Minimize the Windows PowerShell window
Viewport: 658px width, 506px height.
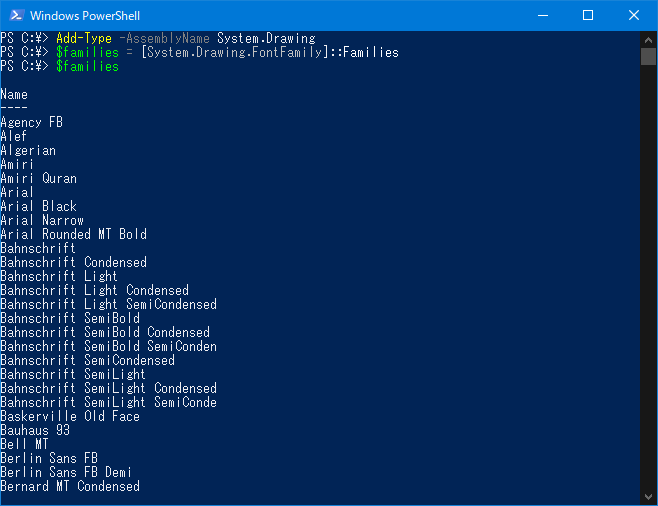tap(542, 15)
